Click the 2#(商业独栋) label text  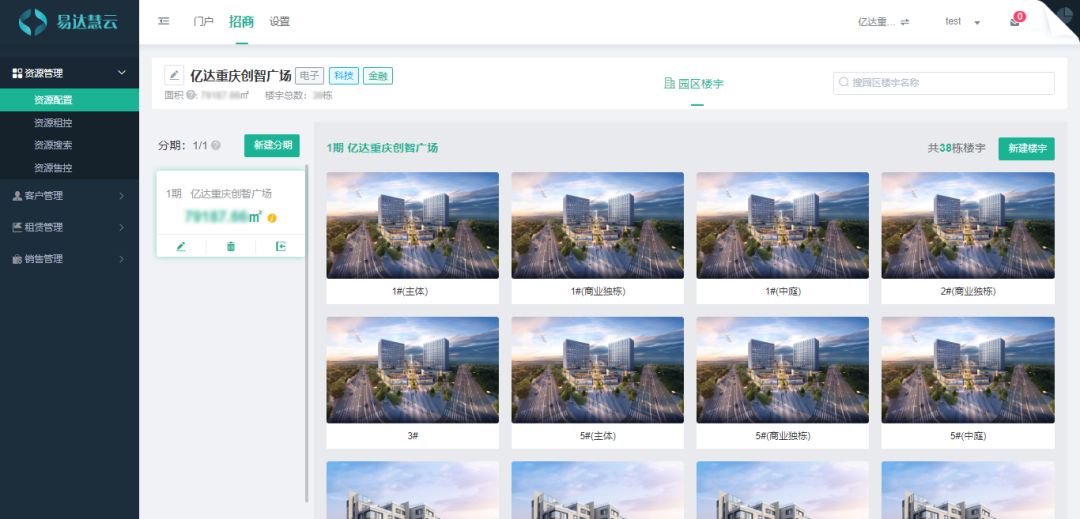(968, 291)
